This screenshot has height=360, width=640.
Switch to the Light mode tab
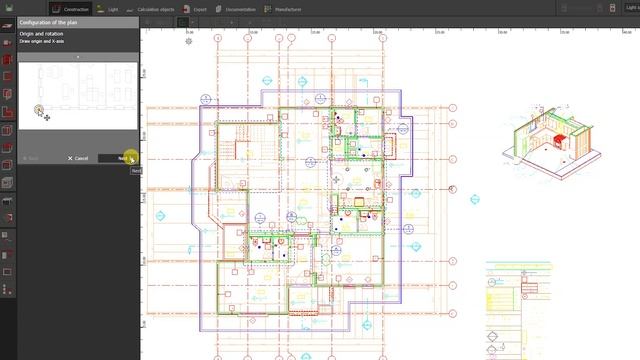107,9
